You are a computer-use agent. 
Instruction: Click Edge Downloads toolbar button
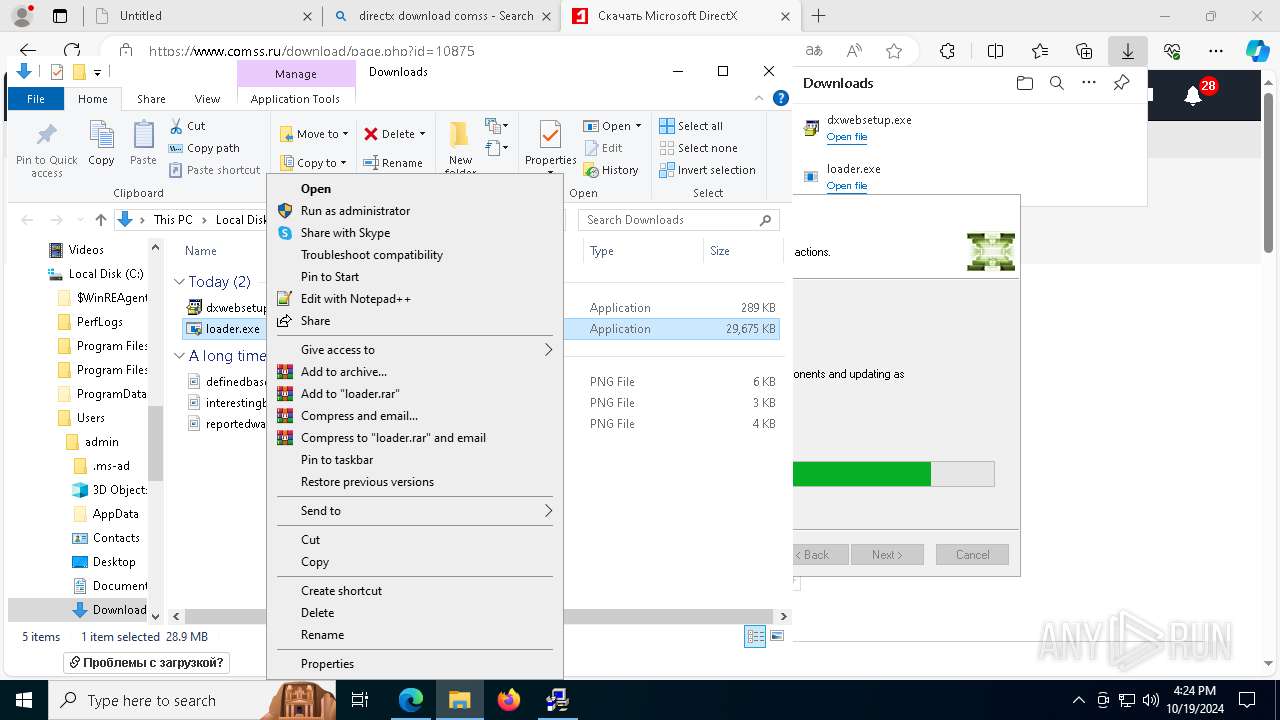[1127, 50]
